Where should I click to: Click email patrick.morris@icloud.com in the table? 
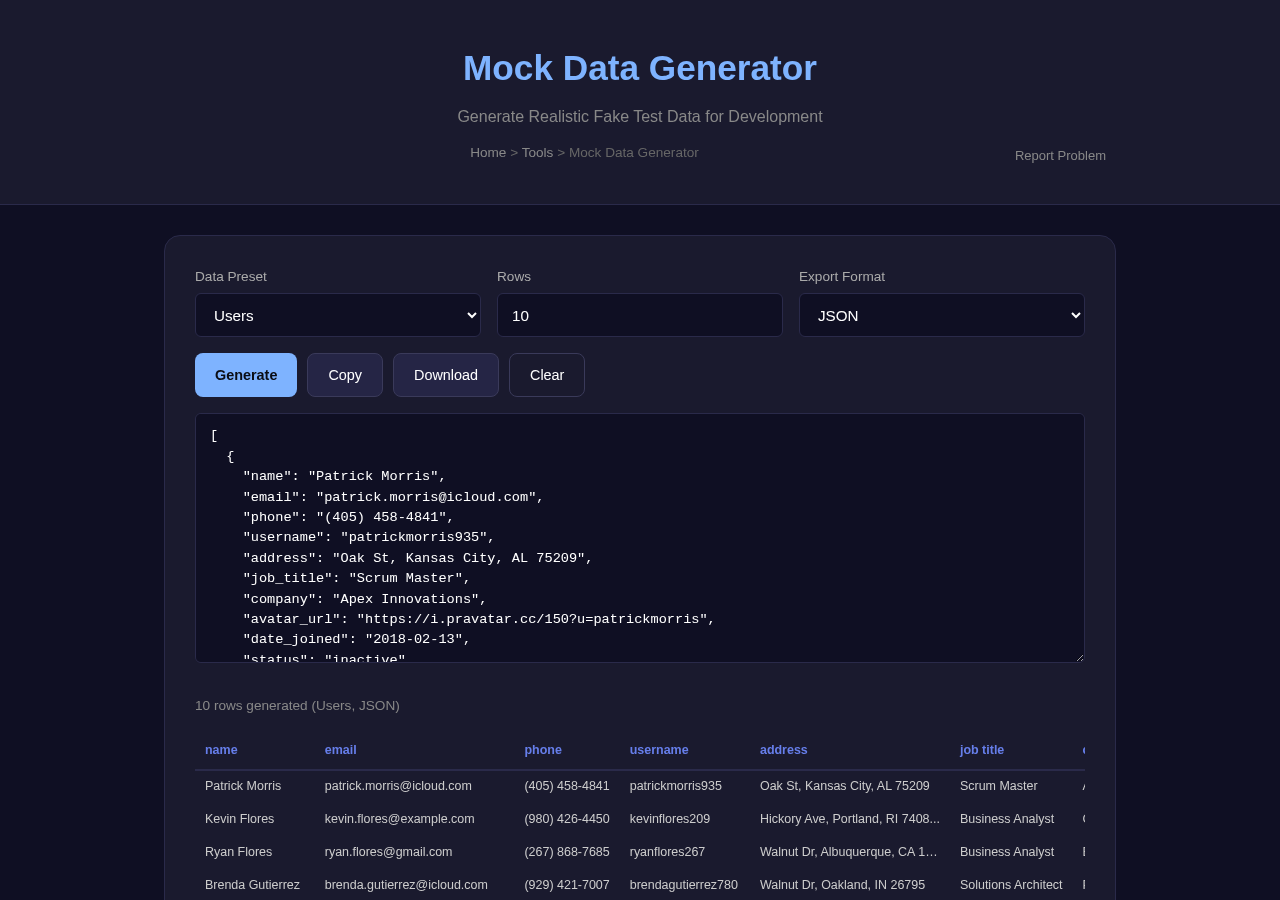[398, 786]
